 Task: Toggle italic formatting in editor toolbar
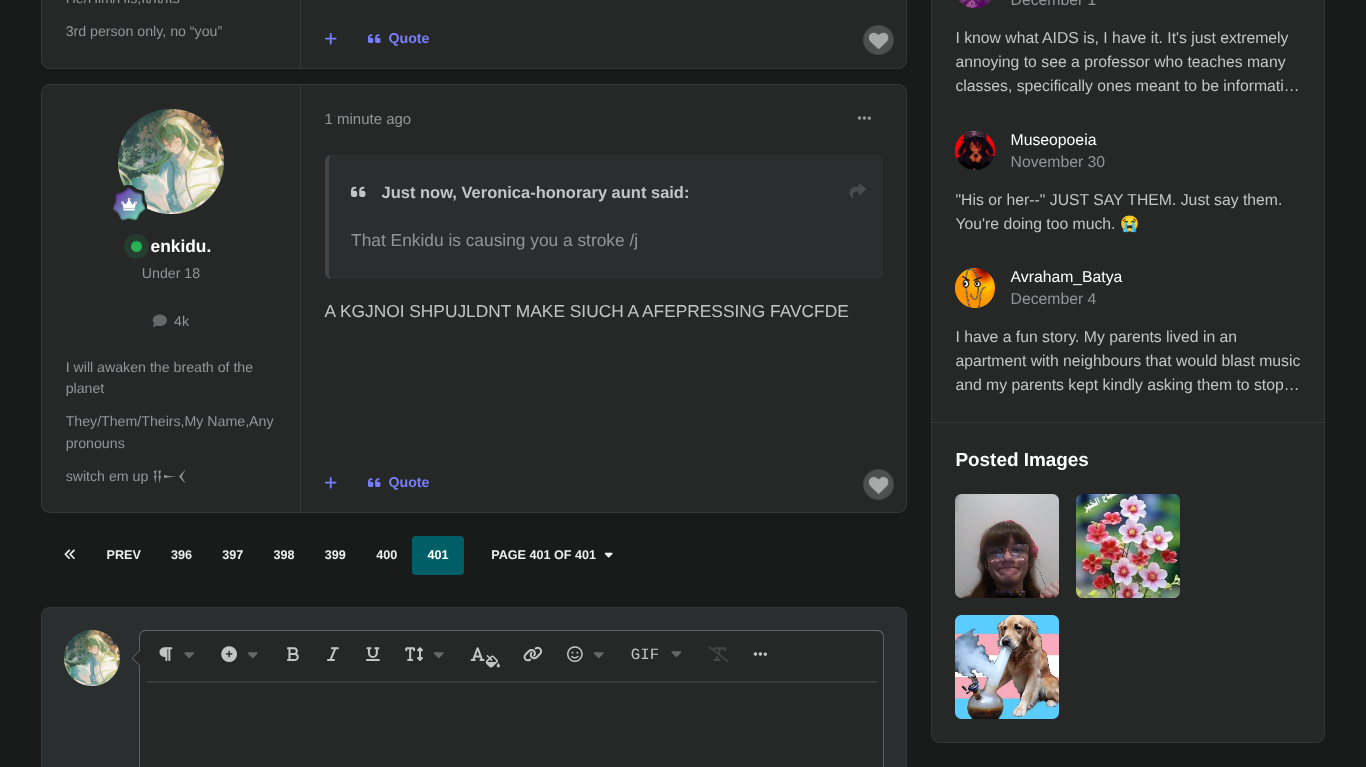(333, 654)
